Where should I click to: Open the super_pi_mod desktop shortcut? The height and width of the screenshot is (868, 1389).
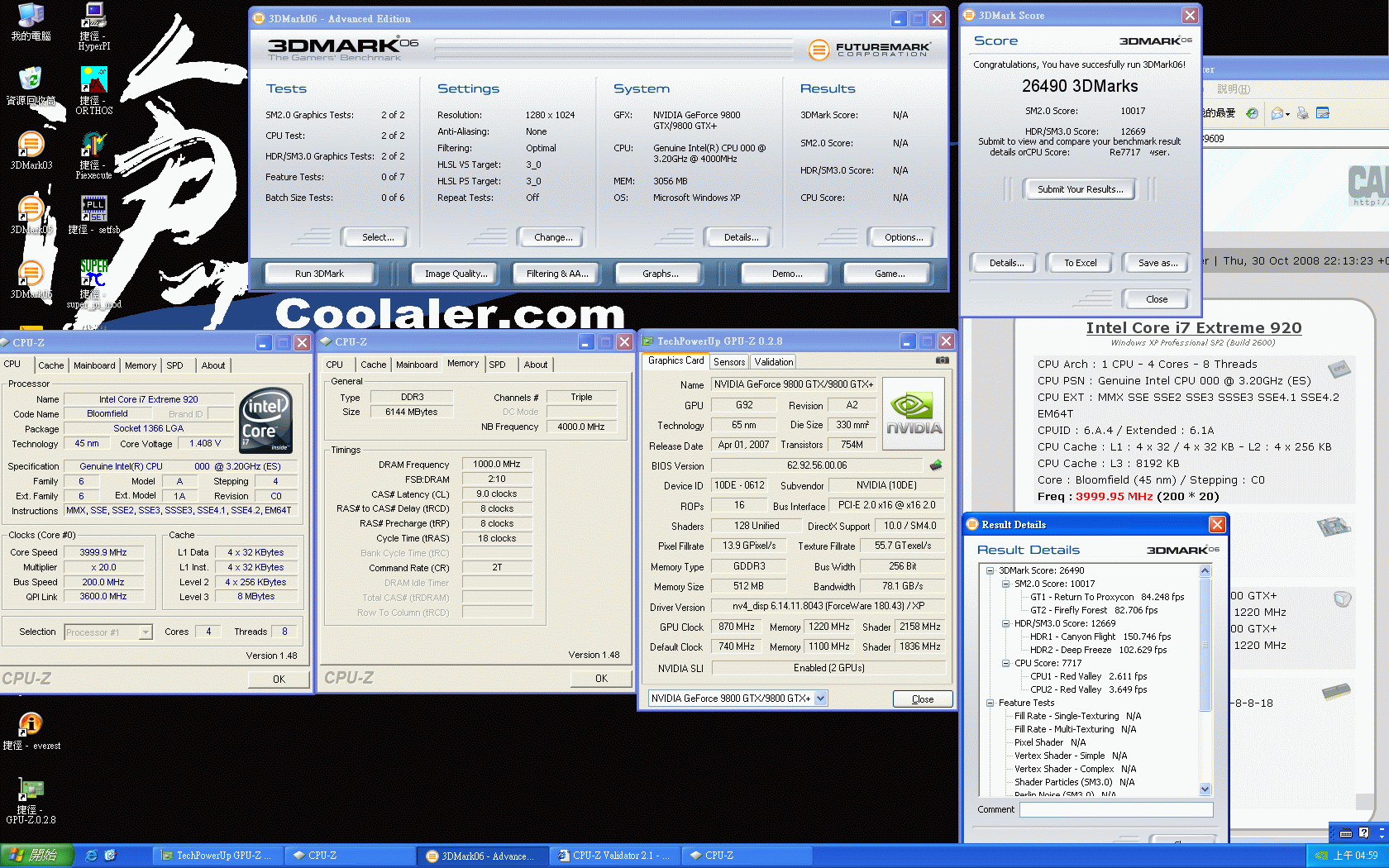[94, 284]
